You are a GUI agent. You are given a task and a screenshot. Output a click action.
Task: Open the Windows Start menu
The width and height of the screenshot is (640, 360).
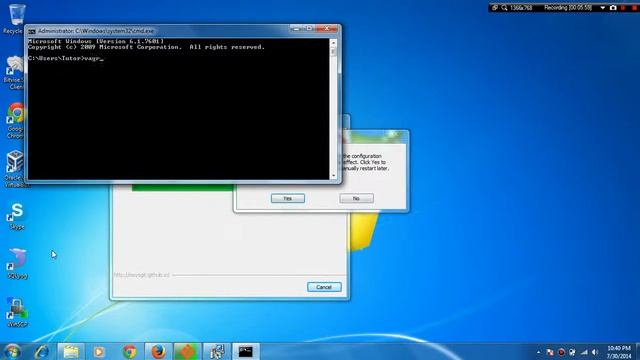[12, 351]
